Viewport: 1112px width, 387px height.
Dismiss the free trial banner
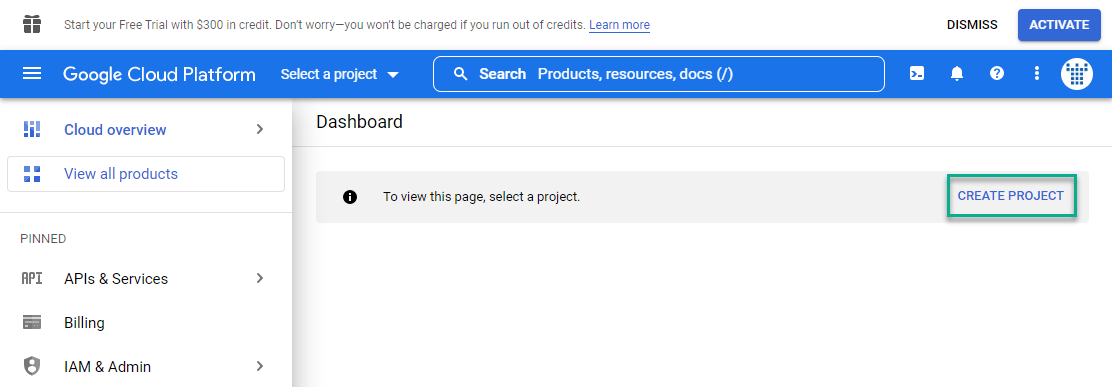click(972, 25)
